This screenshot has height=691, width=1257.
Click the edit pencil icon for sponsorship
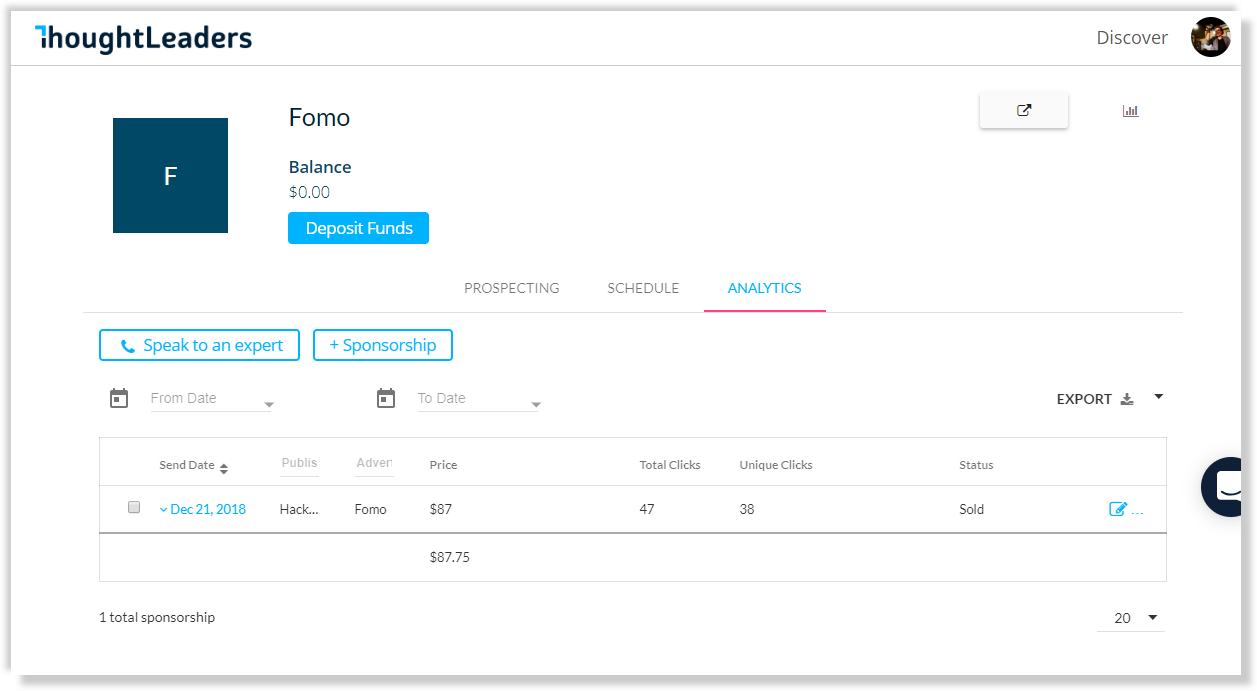1118,509
